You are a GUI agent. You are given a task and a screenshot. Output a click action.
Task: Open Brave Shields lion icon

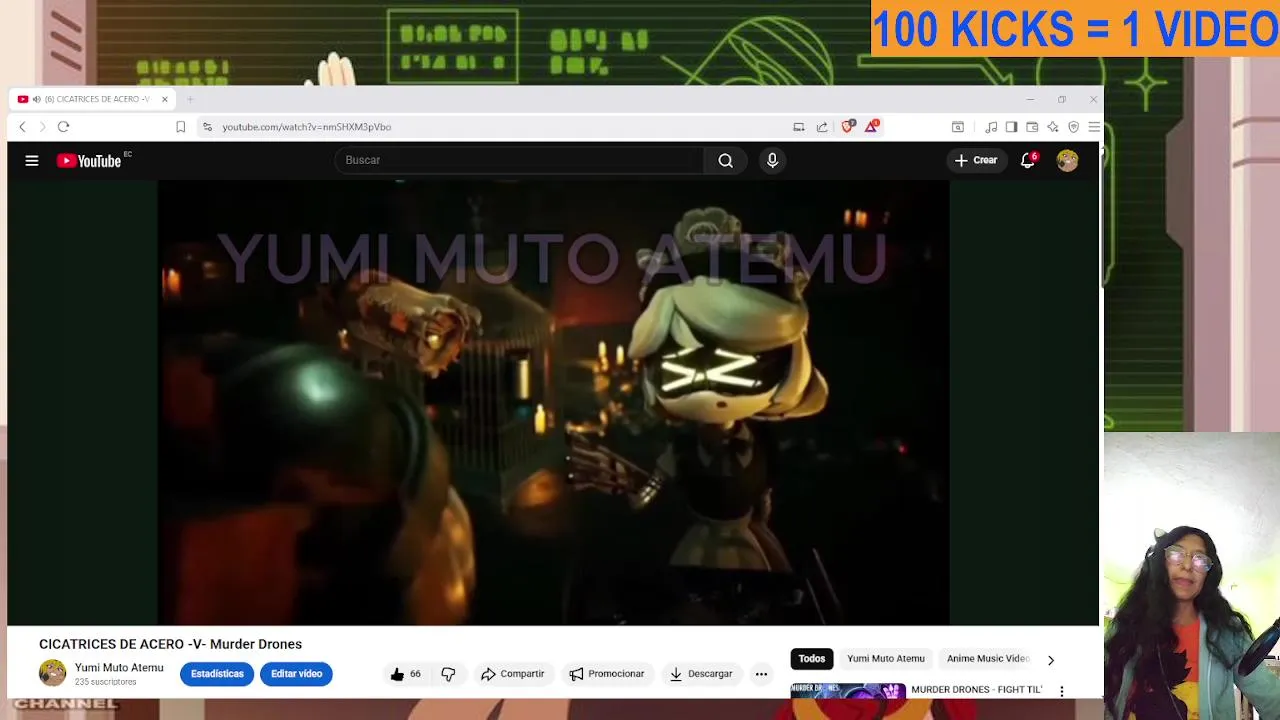coord(848,126)
